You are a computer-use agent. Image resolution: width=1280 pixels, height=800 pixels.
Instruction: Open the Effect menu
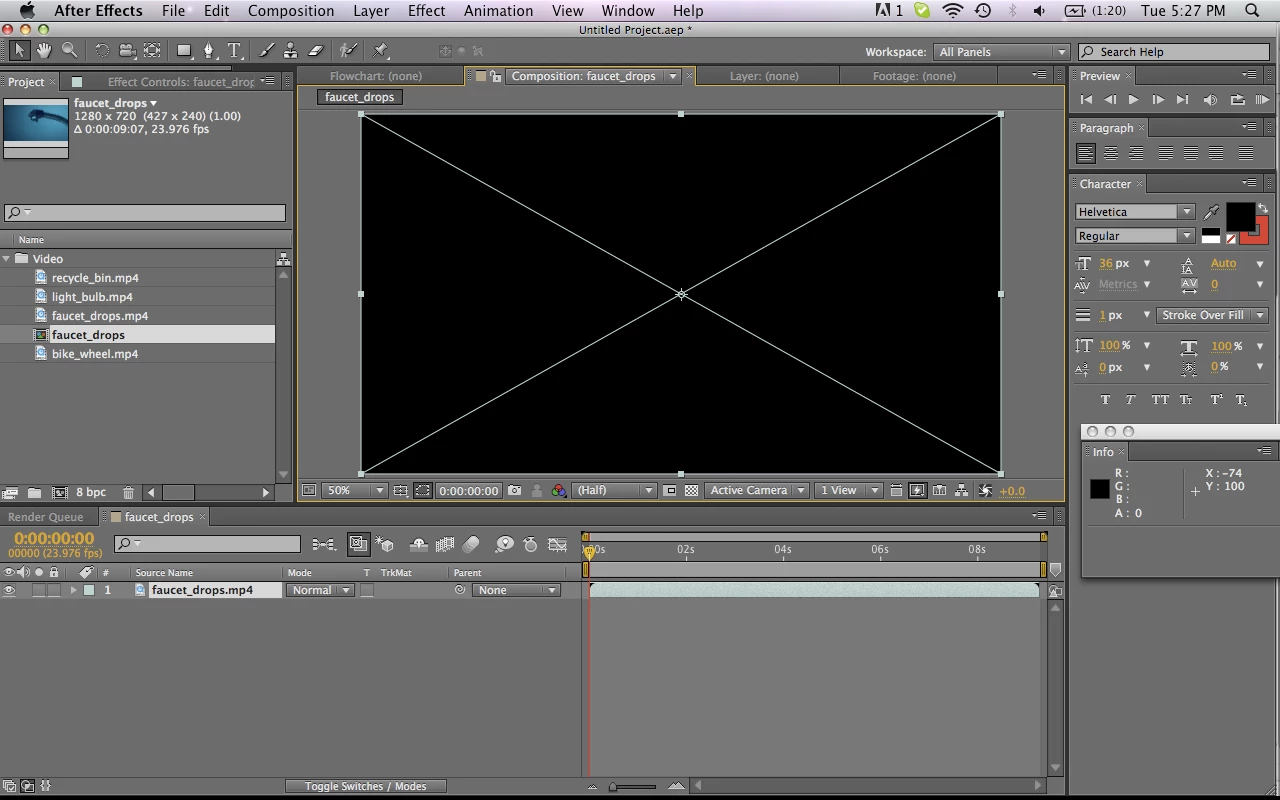tap(426, 11)
